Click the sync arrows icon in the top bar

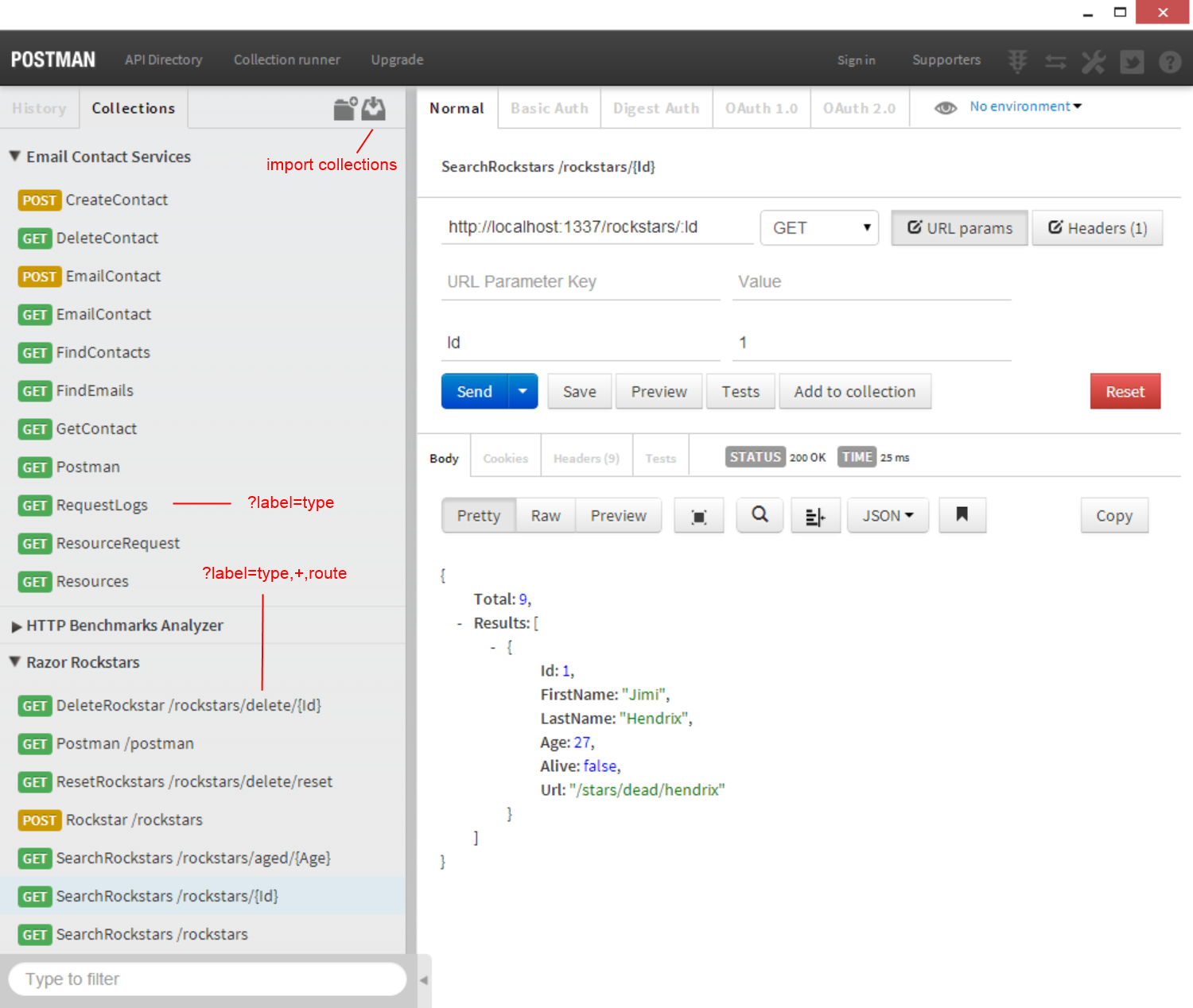(x=1055, y=61)
